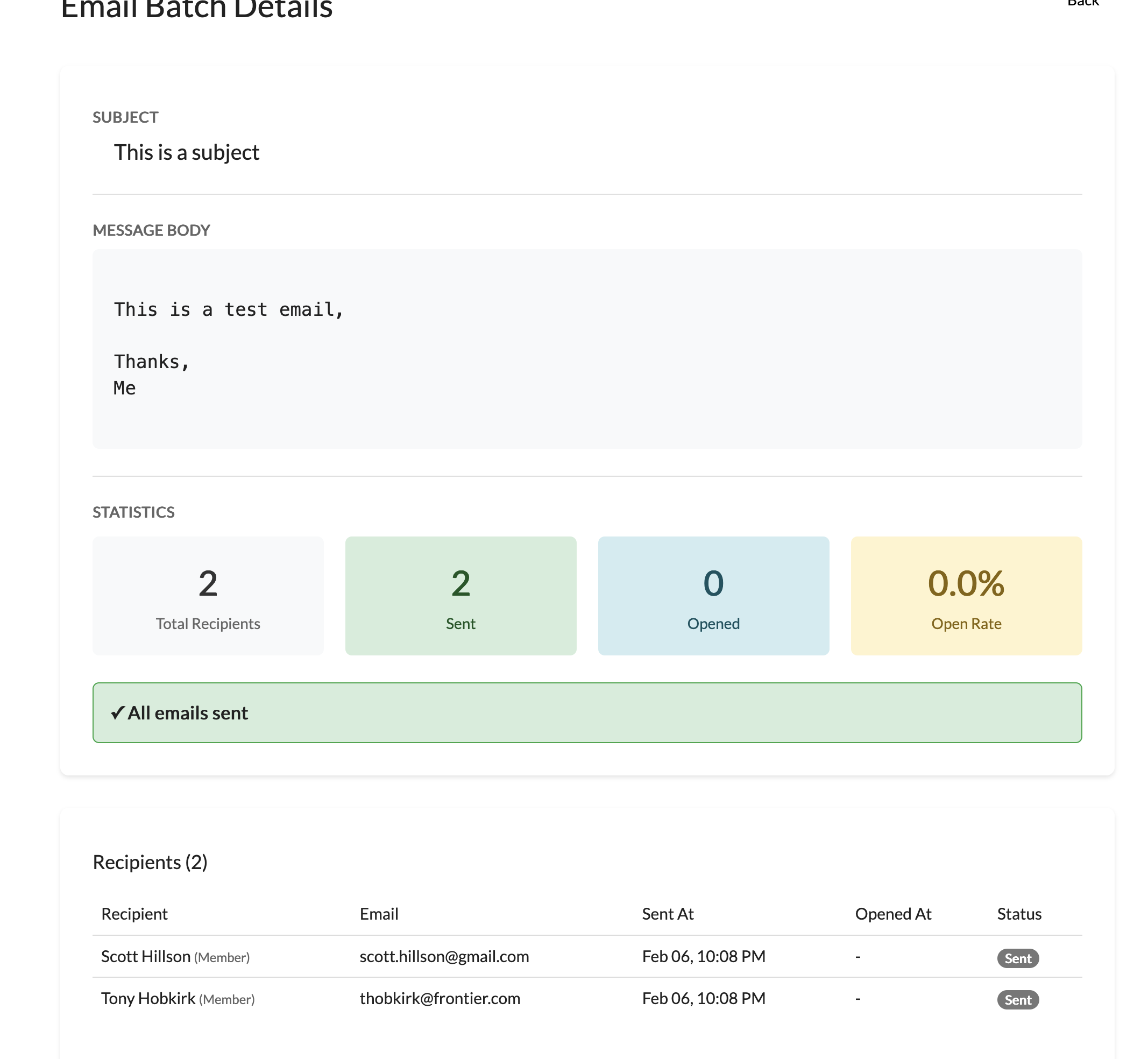
Task: Click the message body text box
Action: (586, 348)
